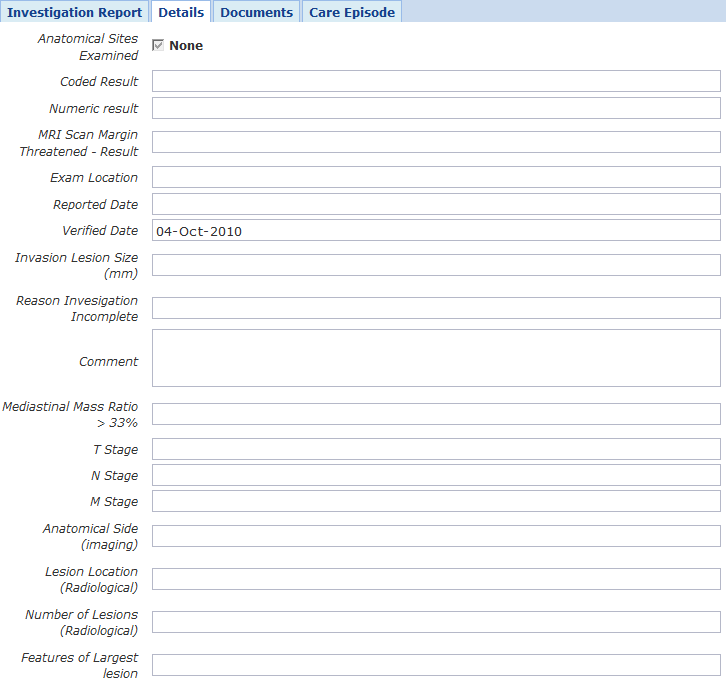The image size is (726, 679).
Task: Click the Reported Date field
Action: point(436,204)
